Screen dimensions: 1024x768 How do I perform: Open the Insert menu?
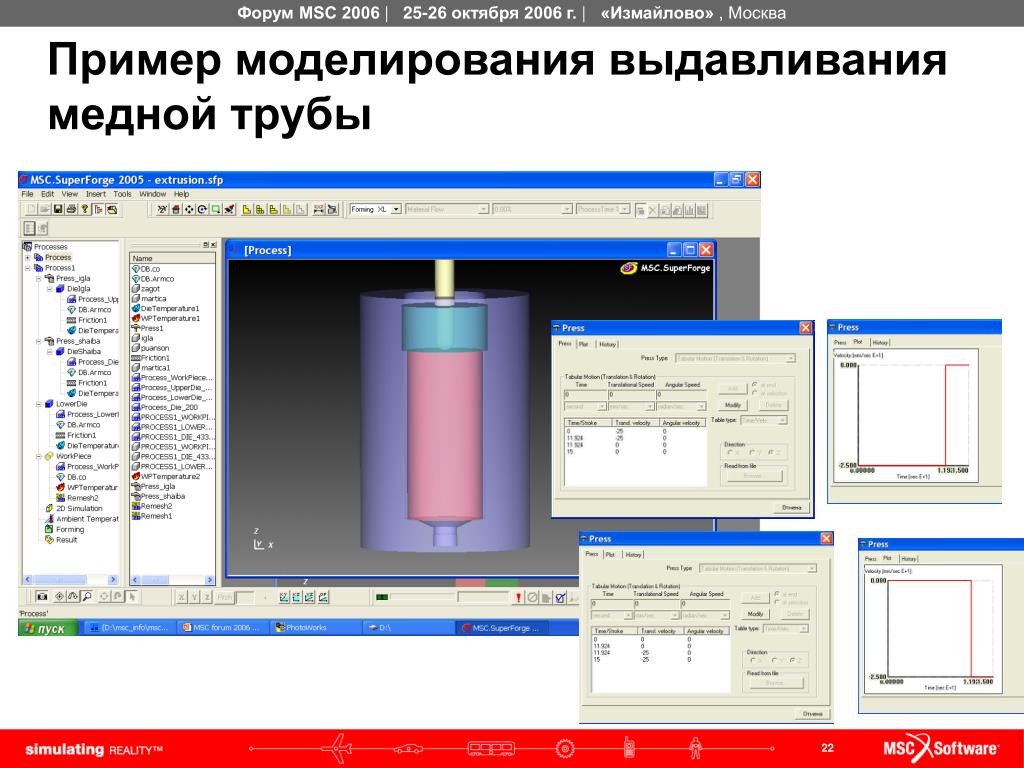[x=95, y=194]
